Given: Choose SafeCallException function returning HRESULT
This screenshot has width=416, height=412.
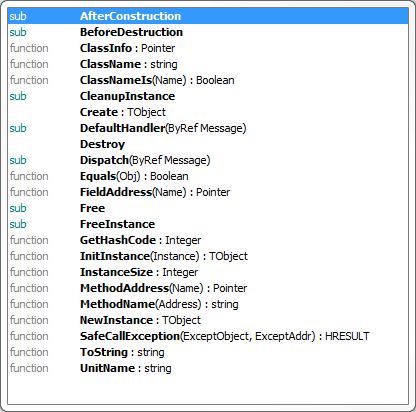Looking at the screenshot, I should point(208,336).
